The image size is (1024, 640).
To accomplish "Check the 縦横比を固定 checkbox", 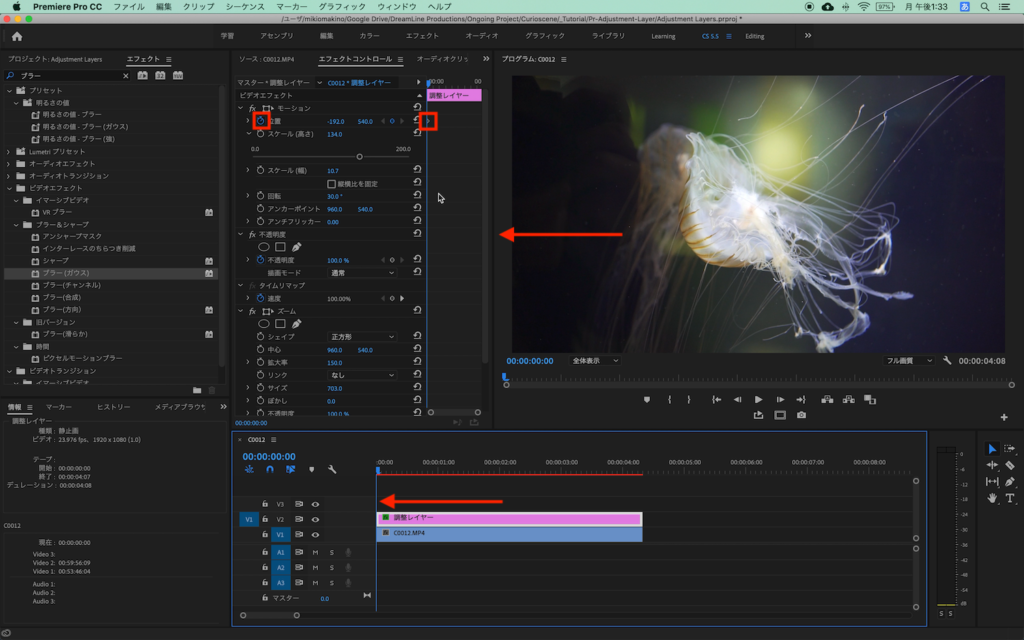I will point(332,184).
